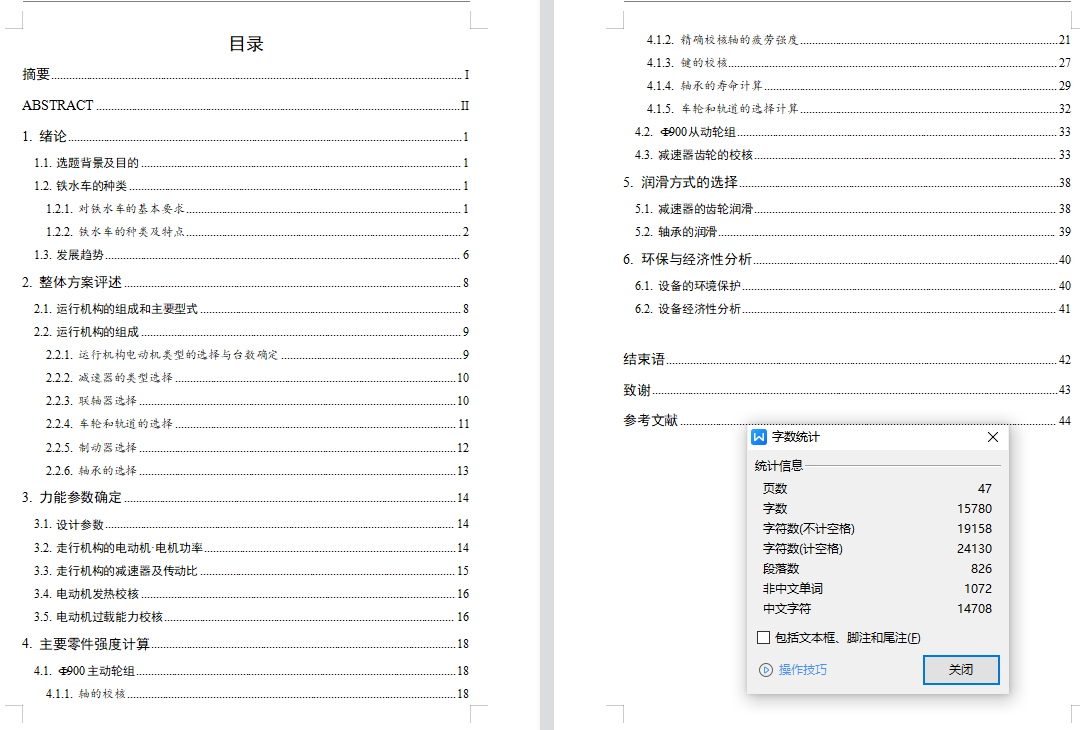This screenshot has height=730, width=1080.
Task: Click the 致谢 contents entry
Action: pos(847,390)
